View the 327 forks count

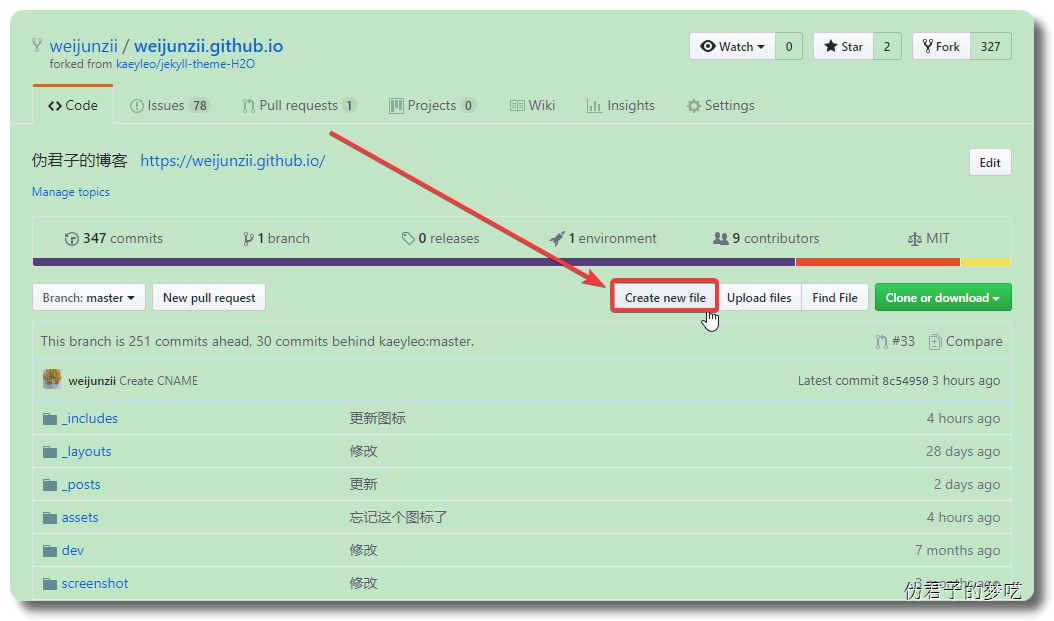990,46
